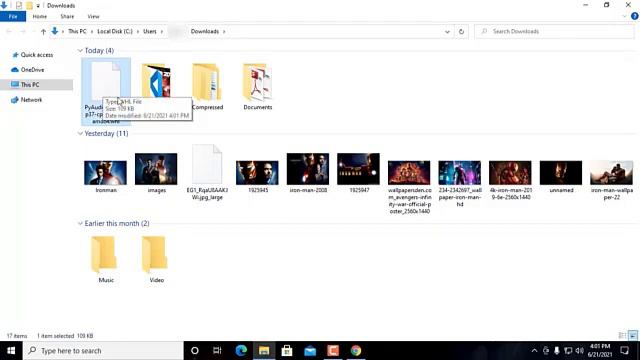Image resolution: width=640 pixels, height=360 pixels.
Task: Open Mail app from taskbar
Action: 310,351
